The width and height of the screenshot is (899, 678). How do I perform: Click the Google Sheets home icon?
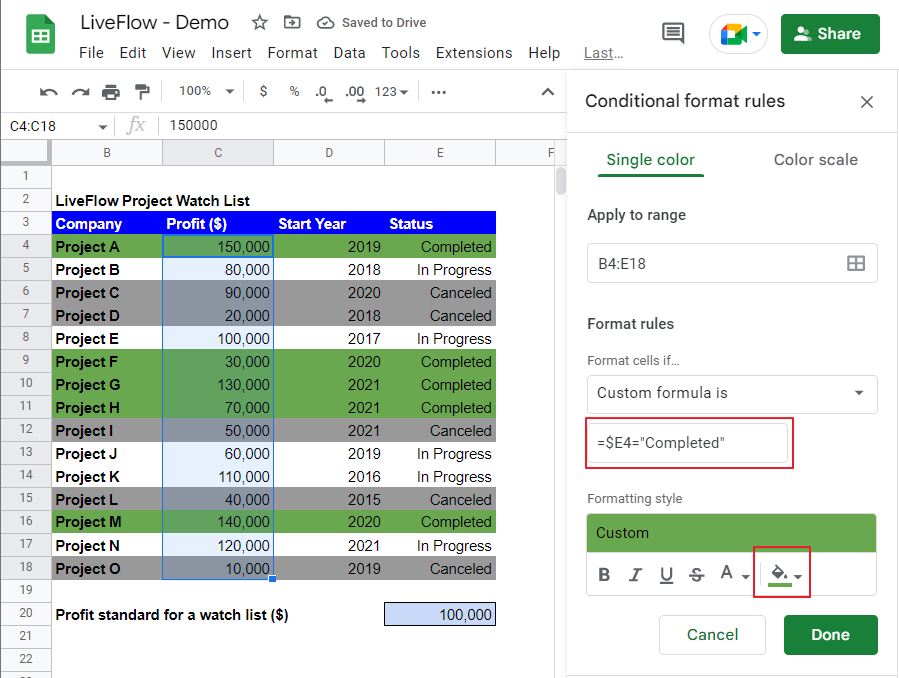click(x=40, y=34)
